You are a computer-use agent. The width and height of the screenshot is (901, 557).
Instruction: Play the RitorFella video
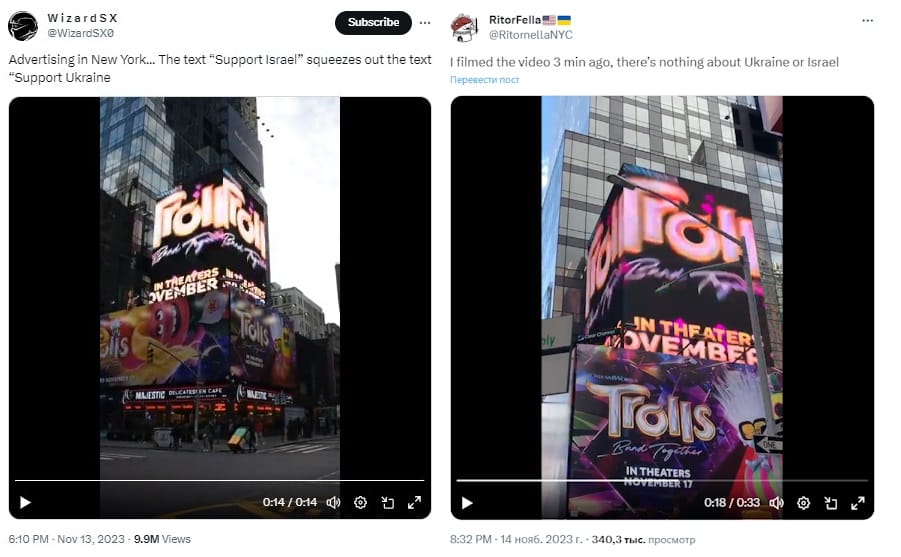point(467,503)
